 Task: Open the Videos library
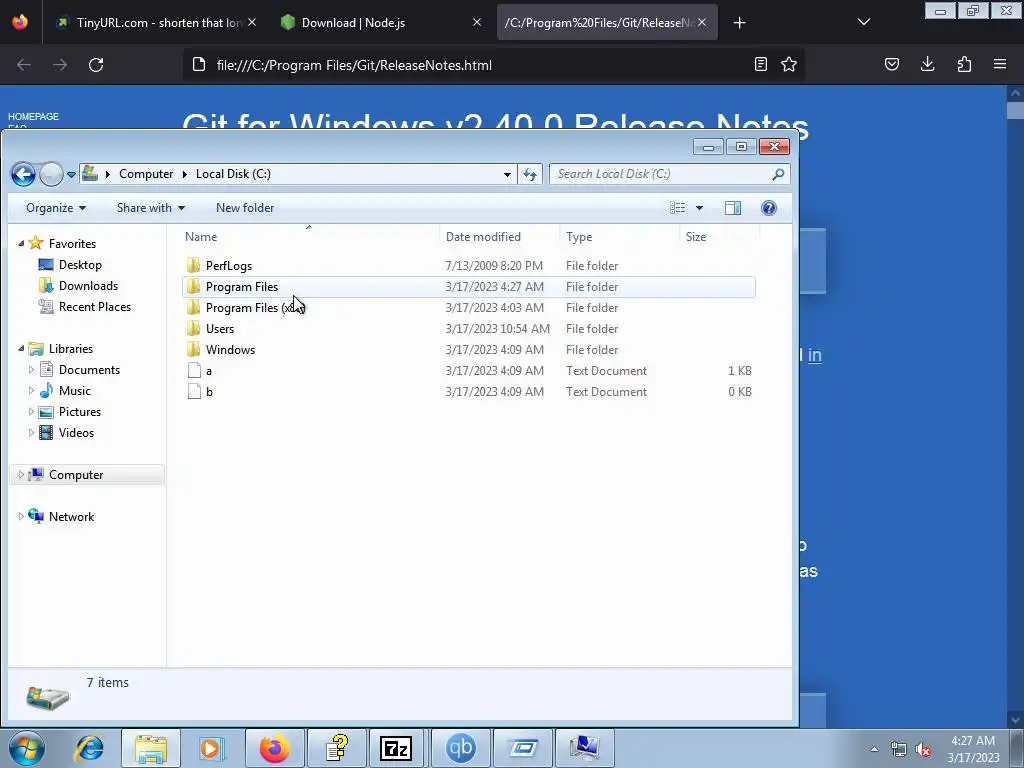[76, 432]
